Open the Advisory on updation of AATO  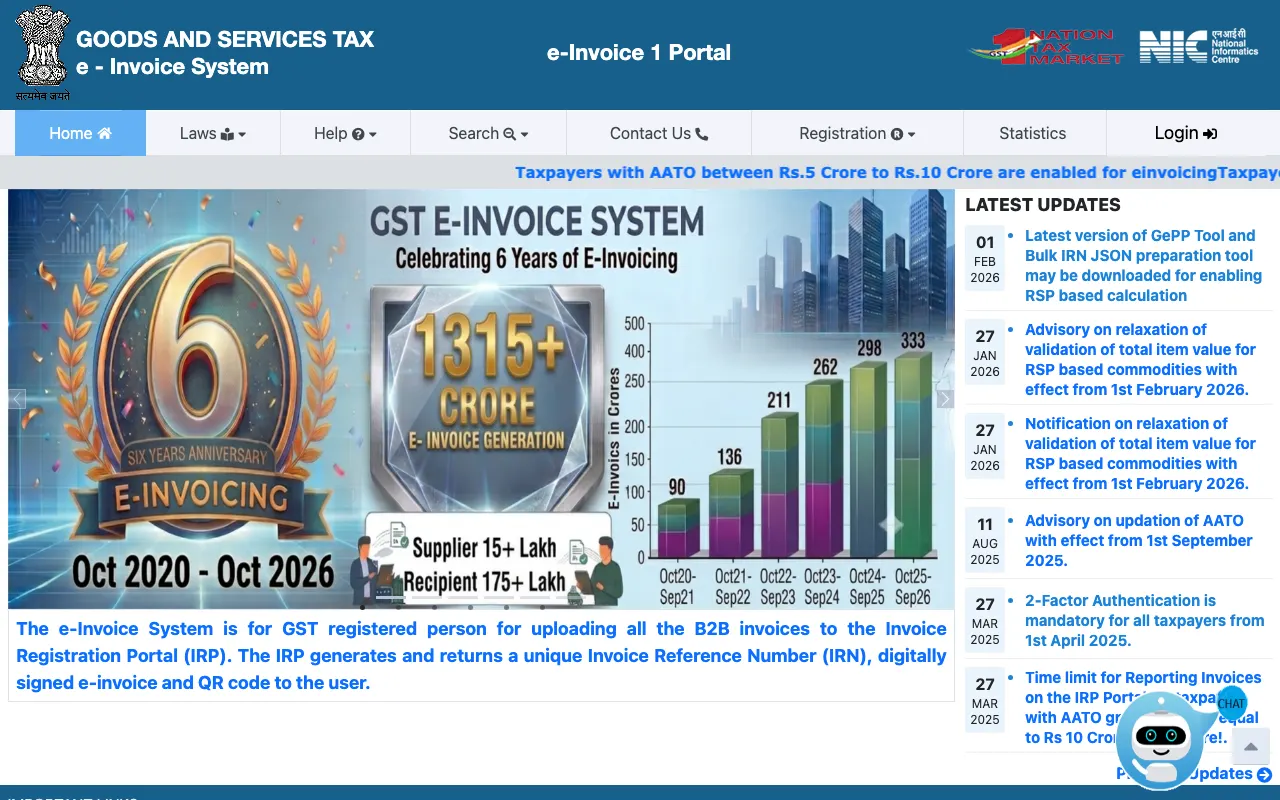click(1138, 541)
